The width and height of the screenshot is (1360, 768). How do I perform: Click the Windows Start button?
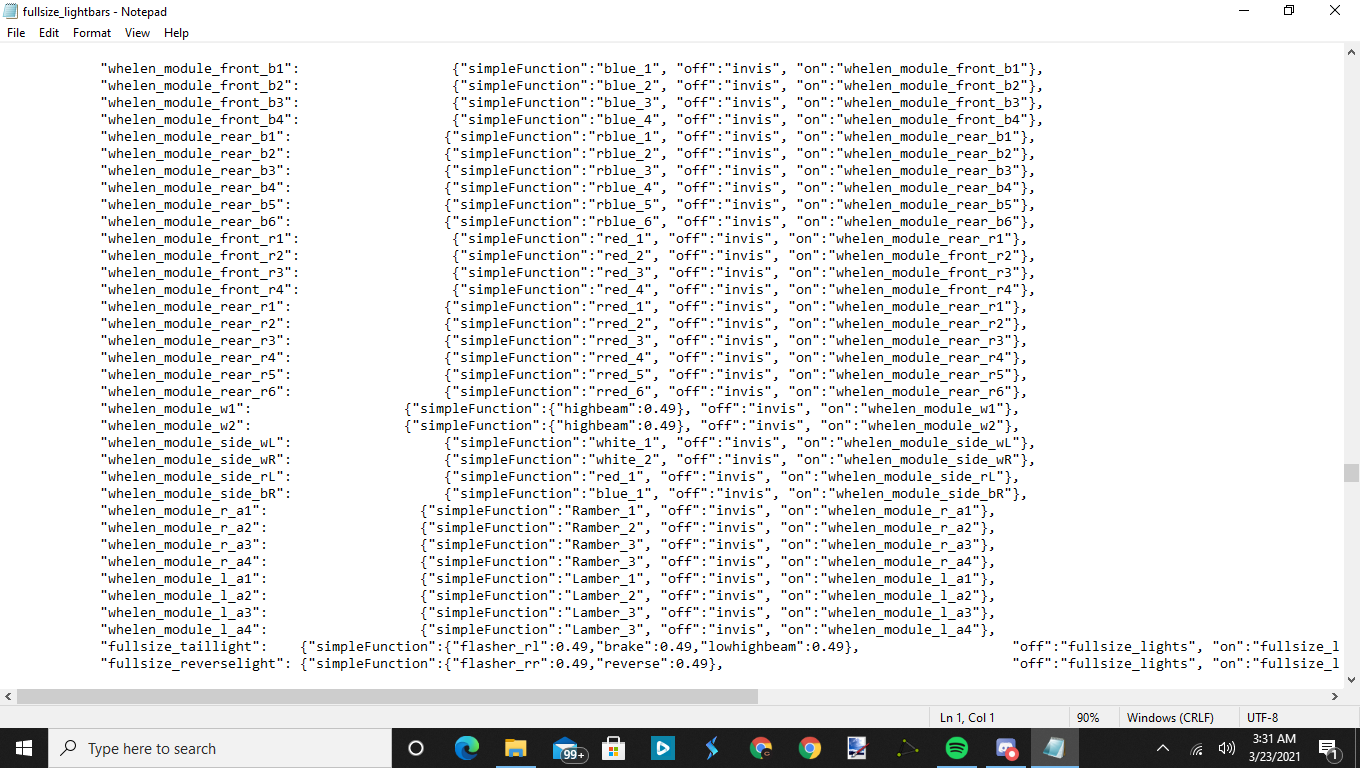[x=23, y=748]
